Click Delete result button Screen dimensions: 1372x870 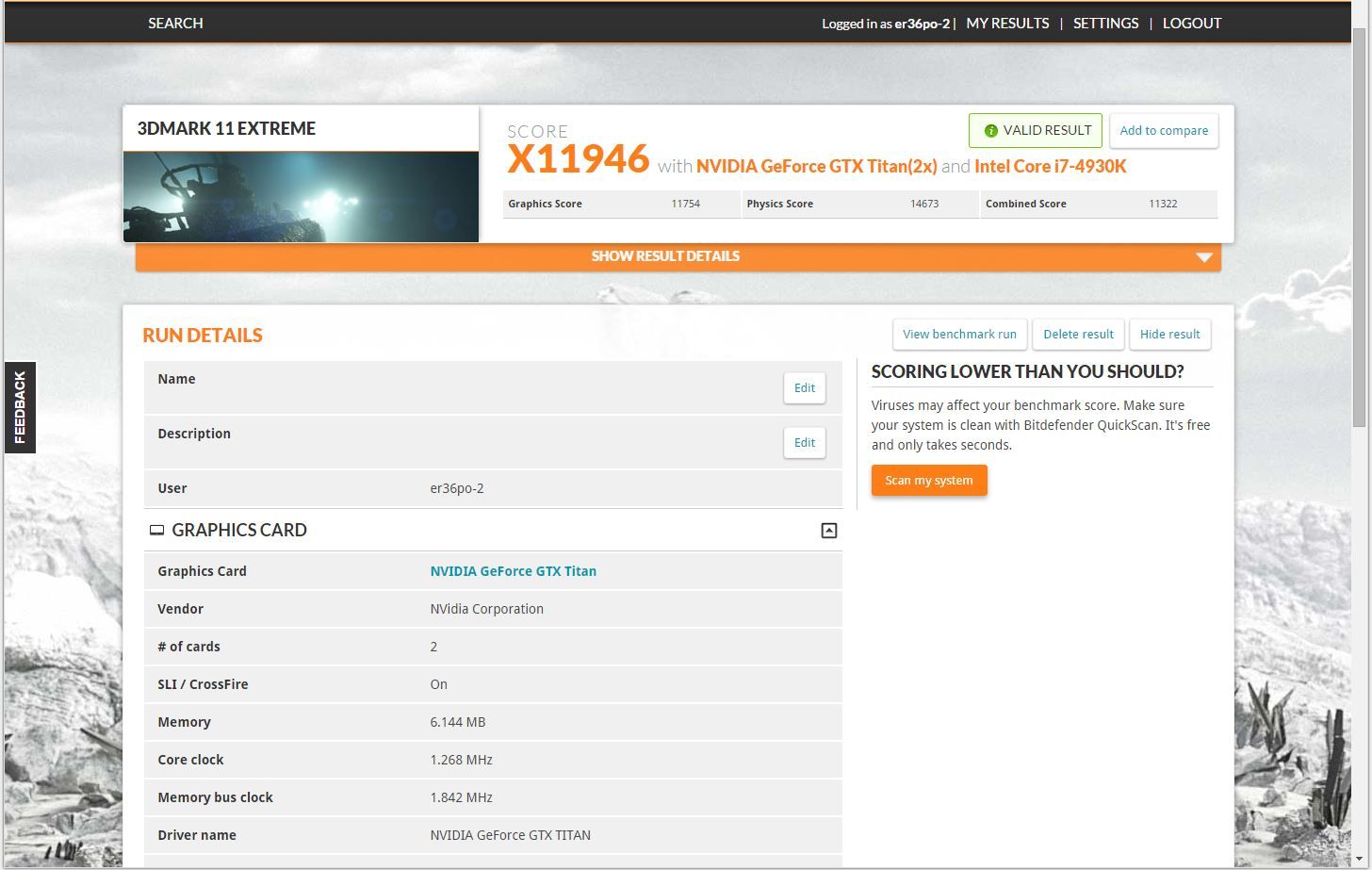[1078, 335]
